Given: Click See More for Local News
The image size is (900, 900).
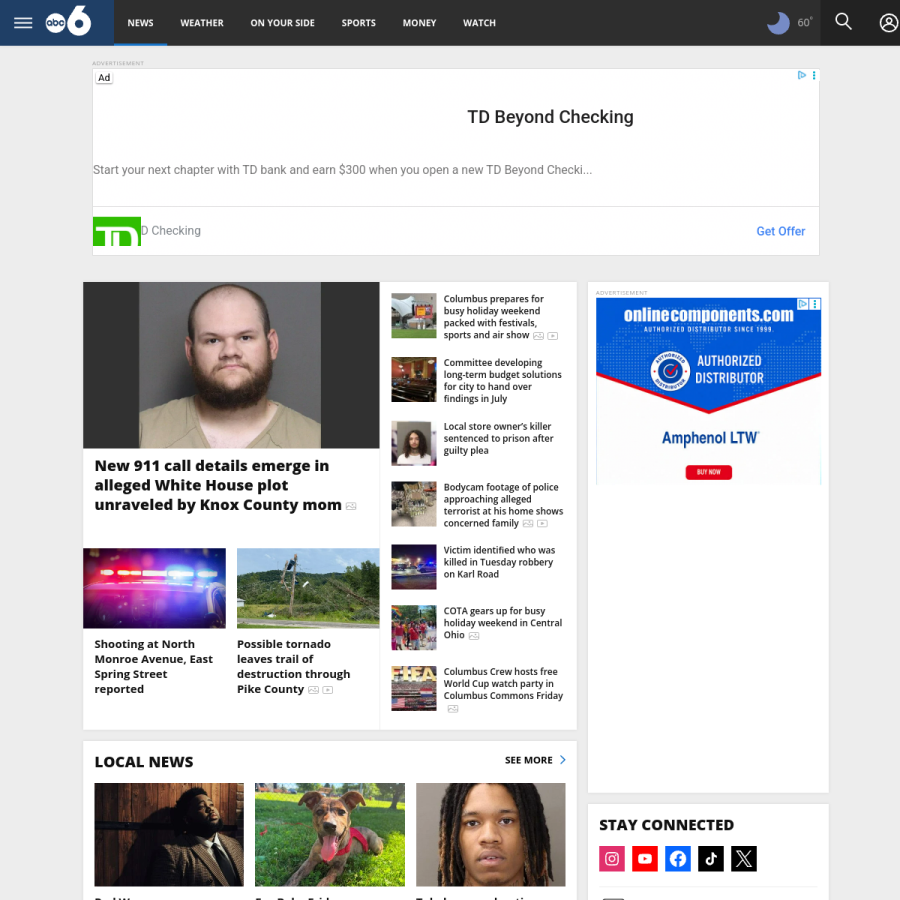Looking at the screenshot, I should (x=529, y=760).
